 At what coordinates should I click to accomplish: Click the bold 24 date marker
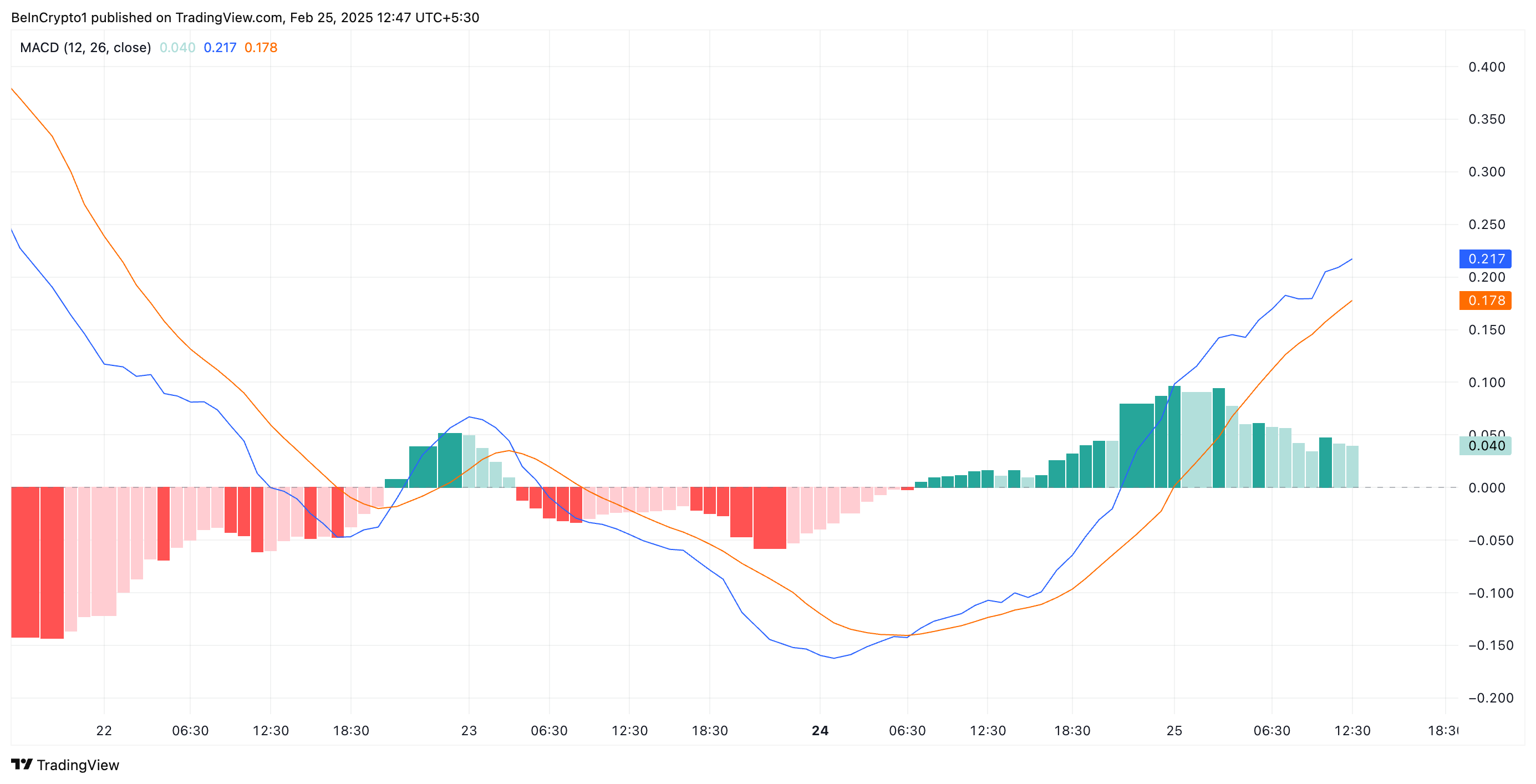[820, 730]
